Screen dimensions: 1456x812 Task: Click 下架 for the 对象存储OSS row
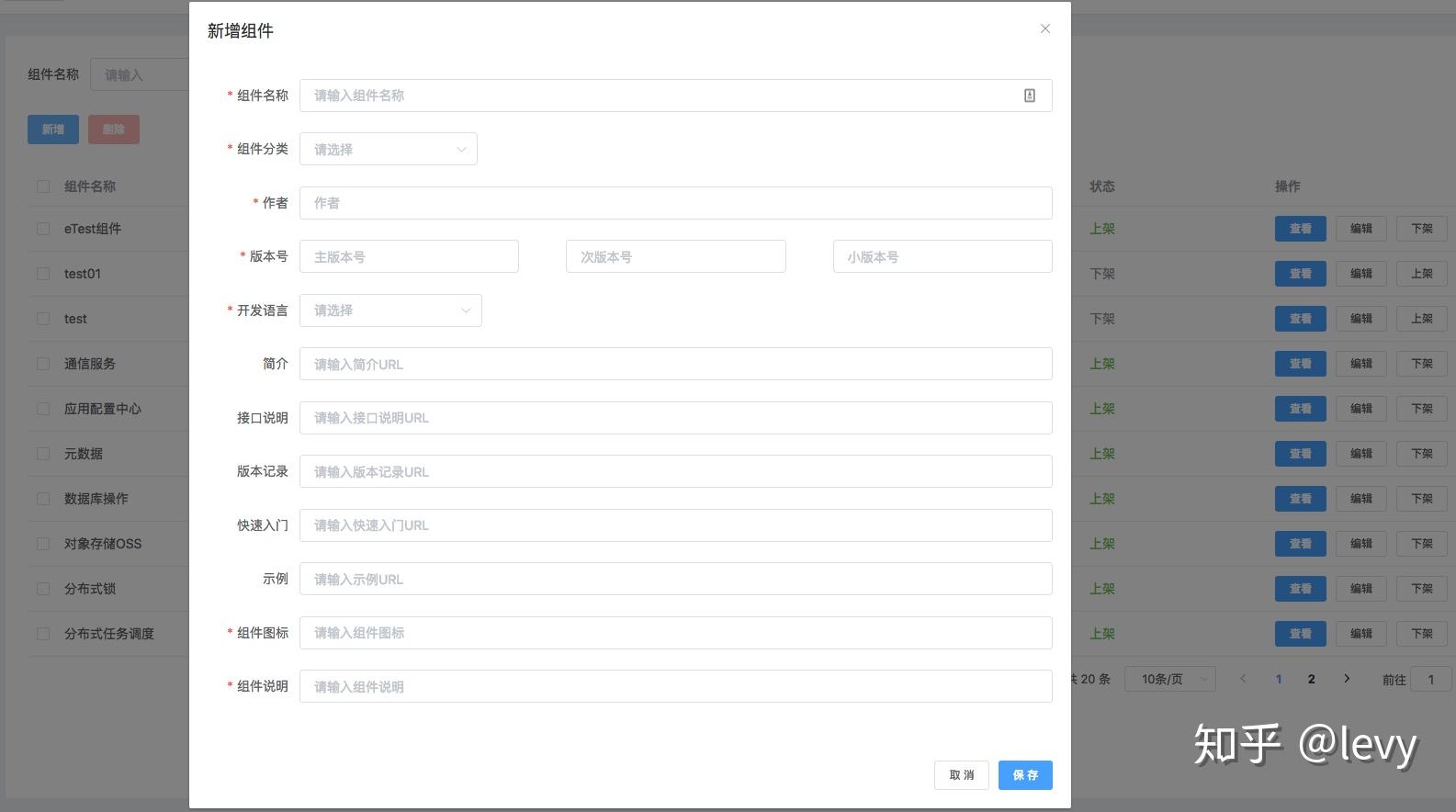coord(1422,544)
